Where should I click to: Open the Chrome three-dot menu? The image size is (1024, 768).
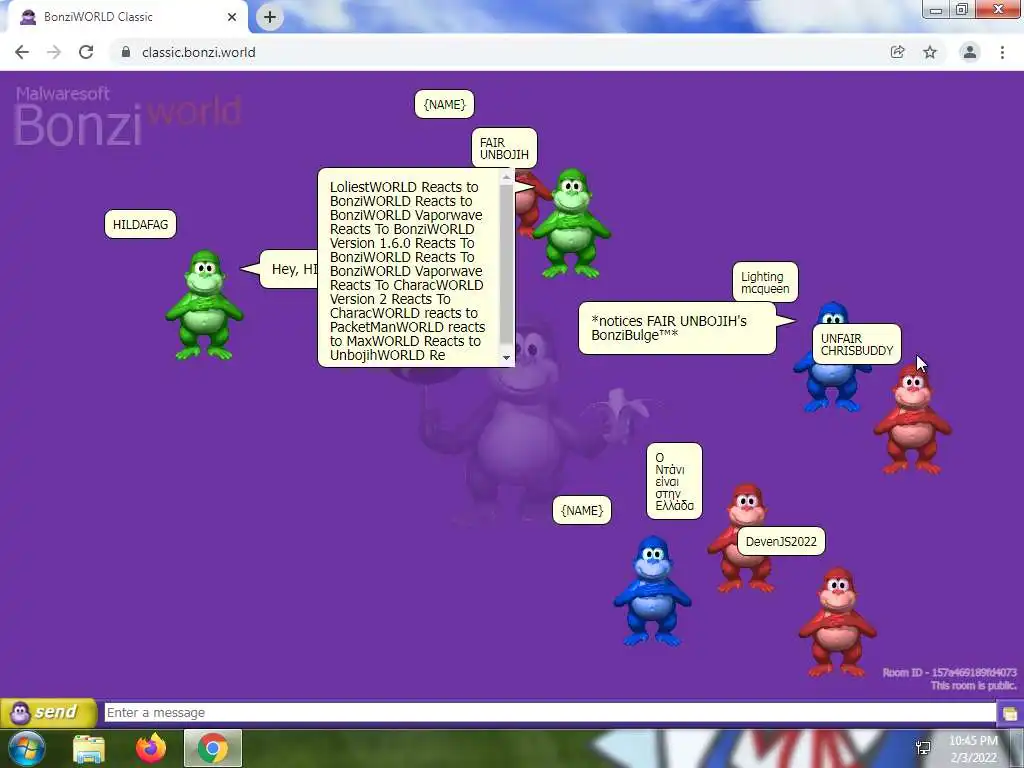click(x=1002, y=52)
